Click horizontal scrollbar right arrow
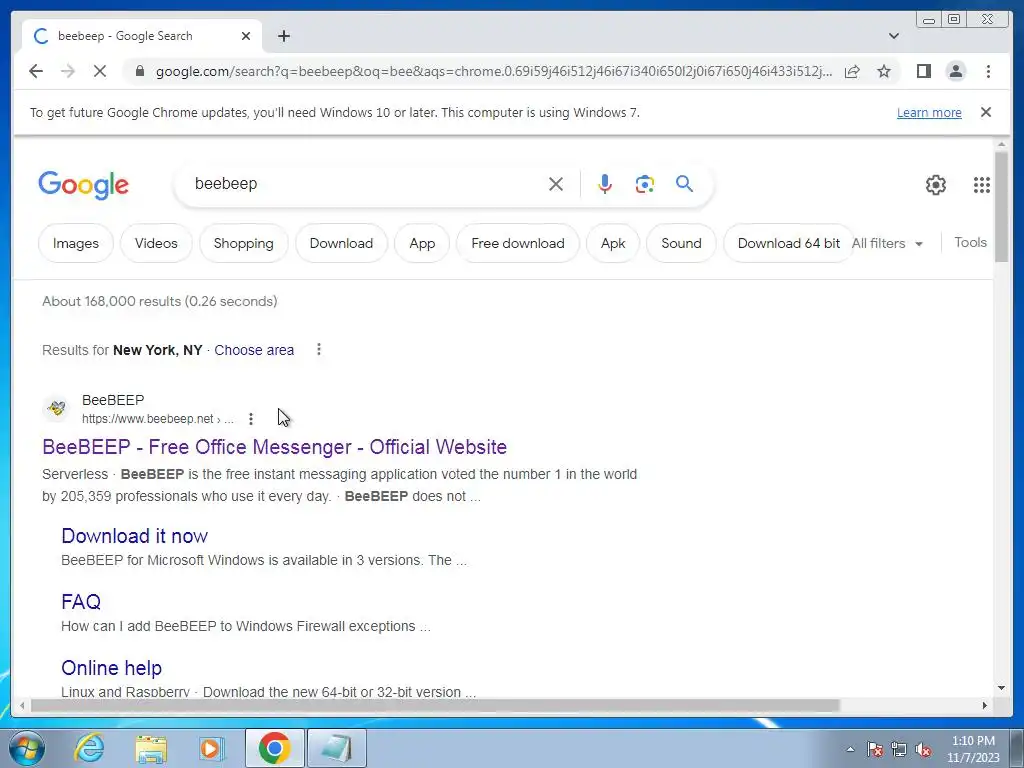The width and height of the screenshot is (1024, 768). point(985,705)
